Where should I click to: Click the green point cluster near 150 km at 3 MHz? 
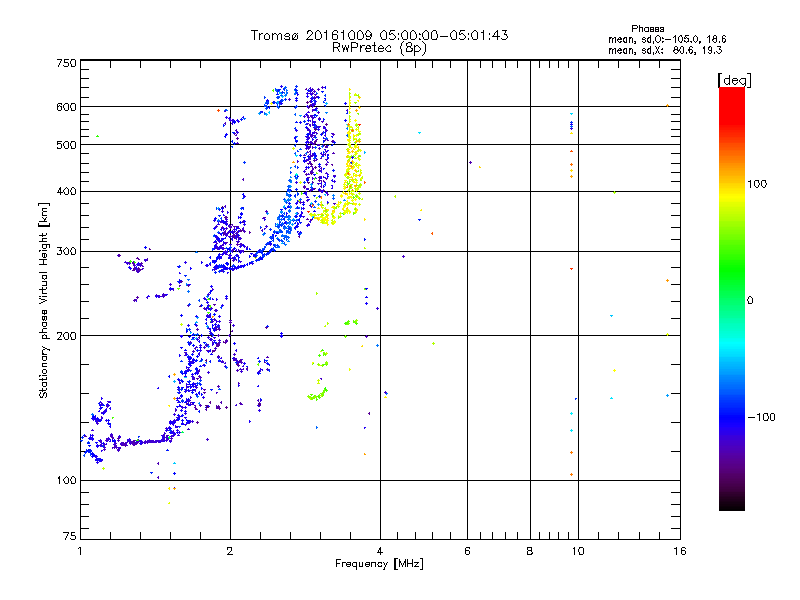[317, 395]
